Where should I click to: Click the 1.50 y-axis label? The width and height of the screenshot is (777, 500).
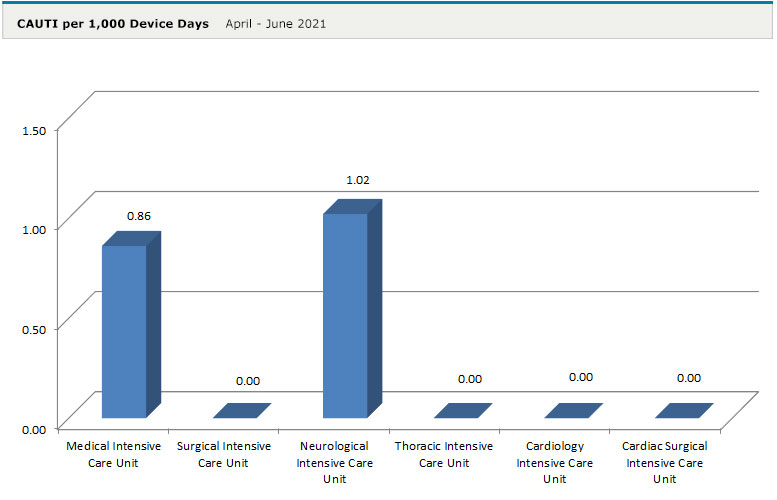33,130
